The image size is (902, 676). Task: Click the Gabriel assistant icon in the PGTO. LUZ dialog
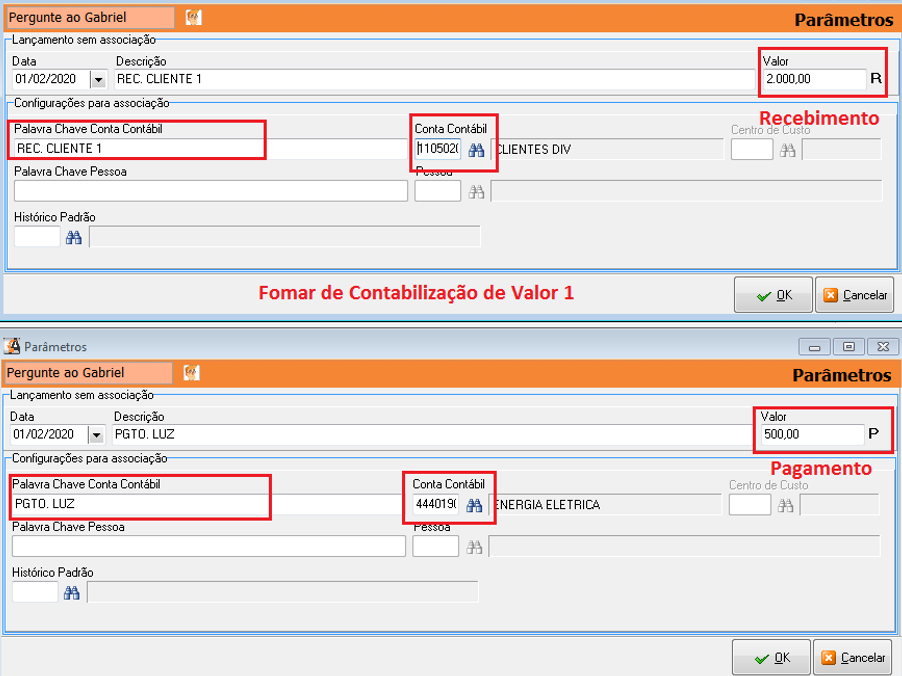(192, 373)
